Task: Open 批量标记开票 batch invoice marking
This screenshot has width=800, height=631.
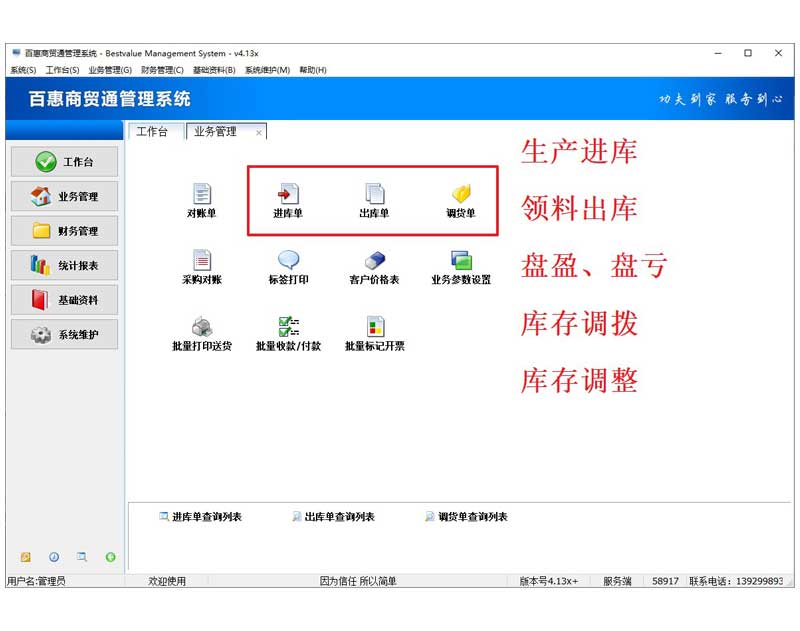Action: coord(374,334)
